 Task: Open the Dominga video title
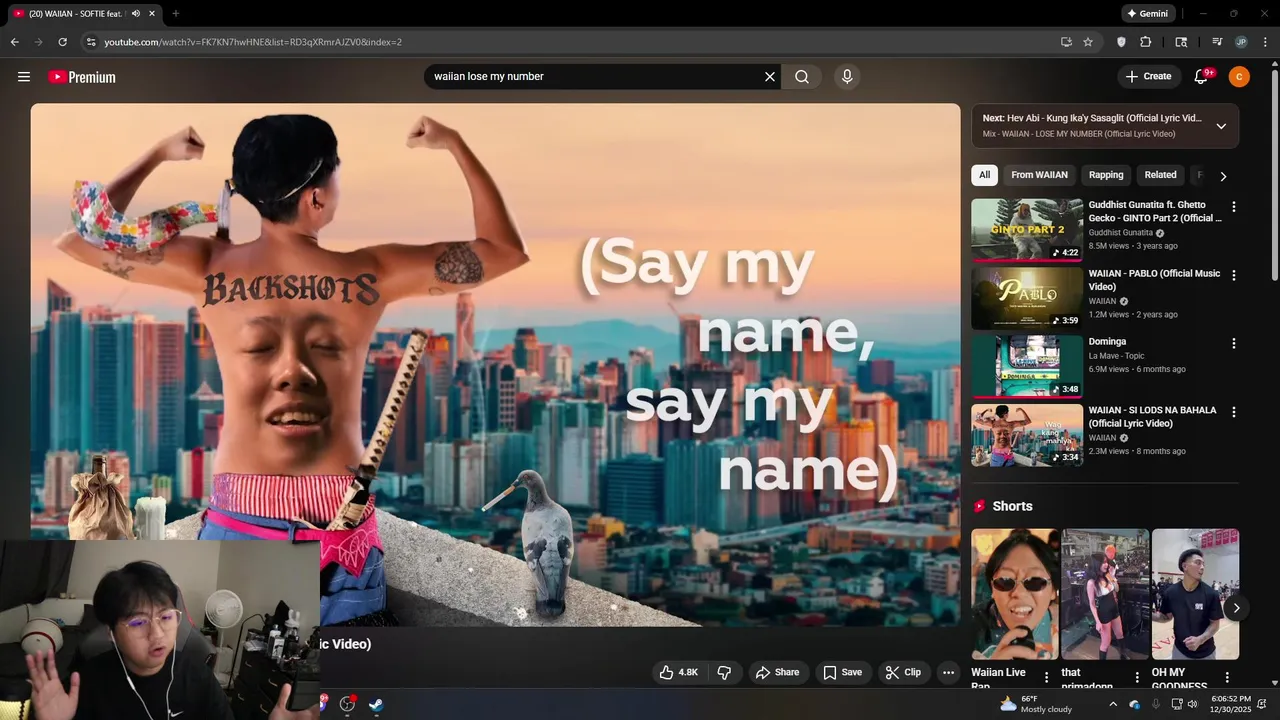coord(1107,342)
